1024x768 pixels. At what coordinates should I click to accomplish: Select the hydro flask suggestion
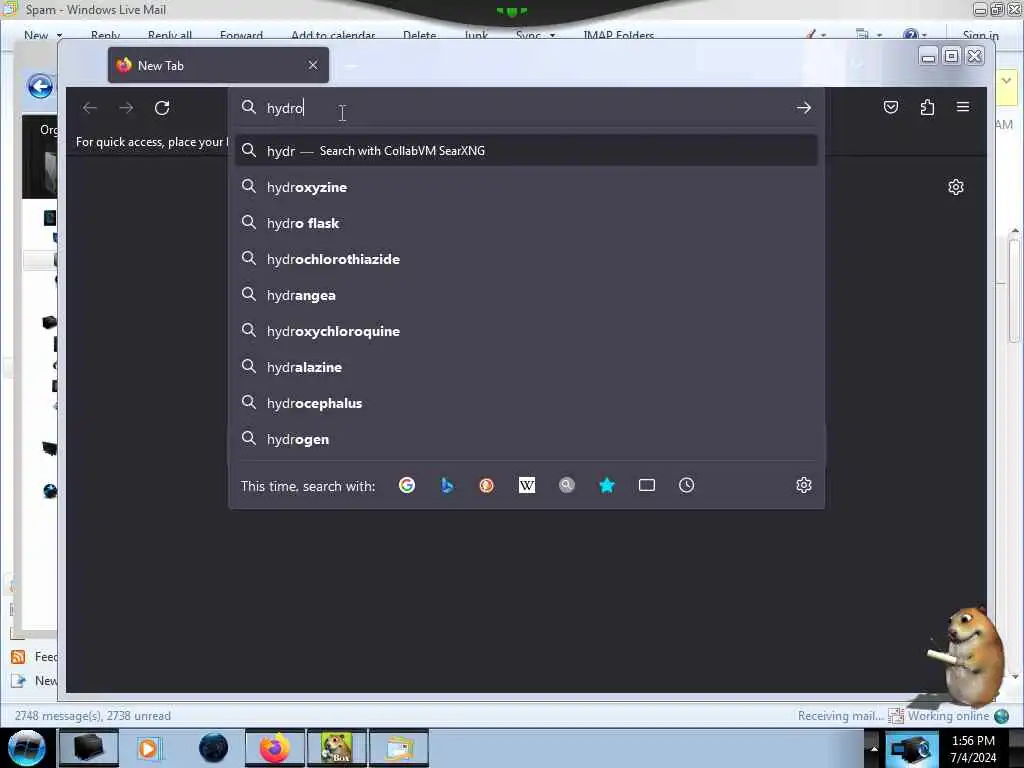pyautogui.click(x=526, y=223)
